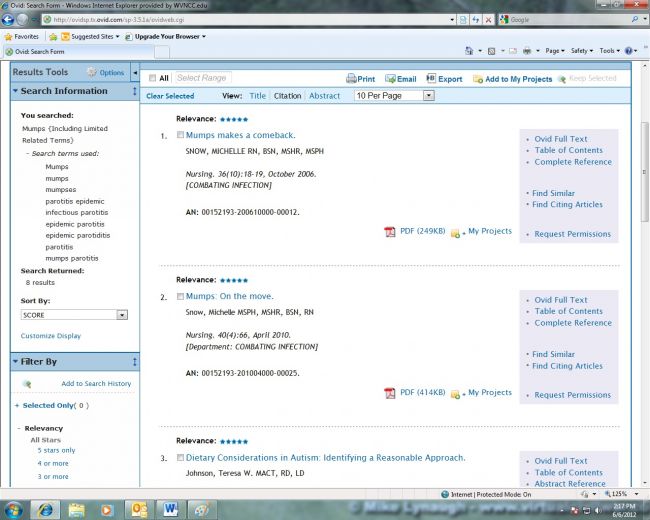Open Windows Explorer folder on taskbar
650x520 pixels.
click(76, 510)
